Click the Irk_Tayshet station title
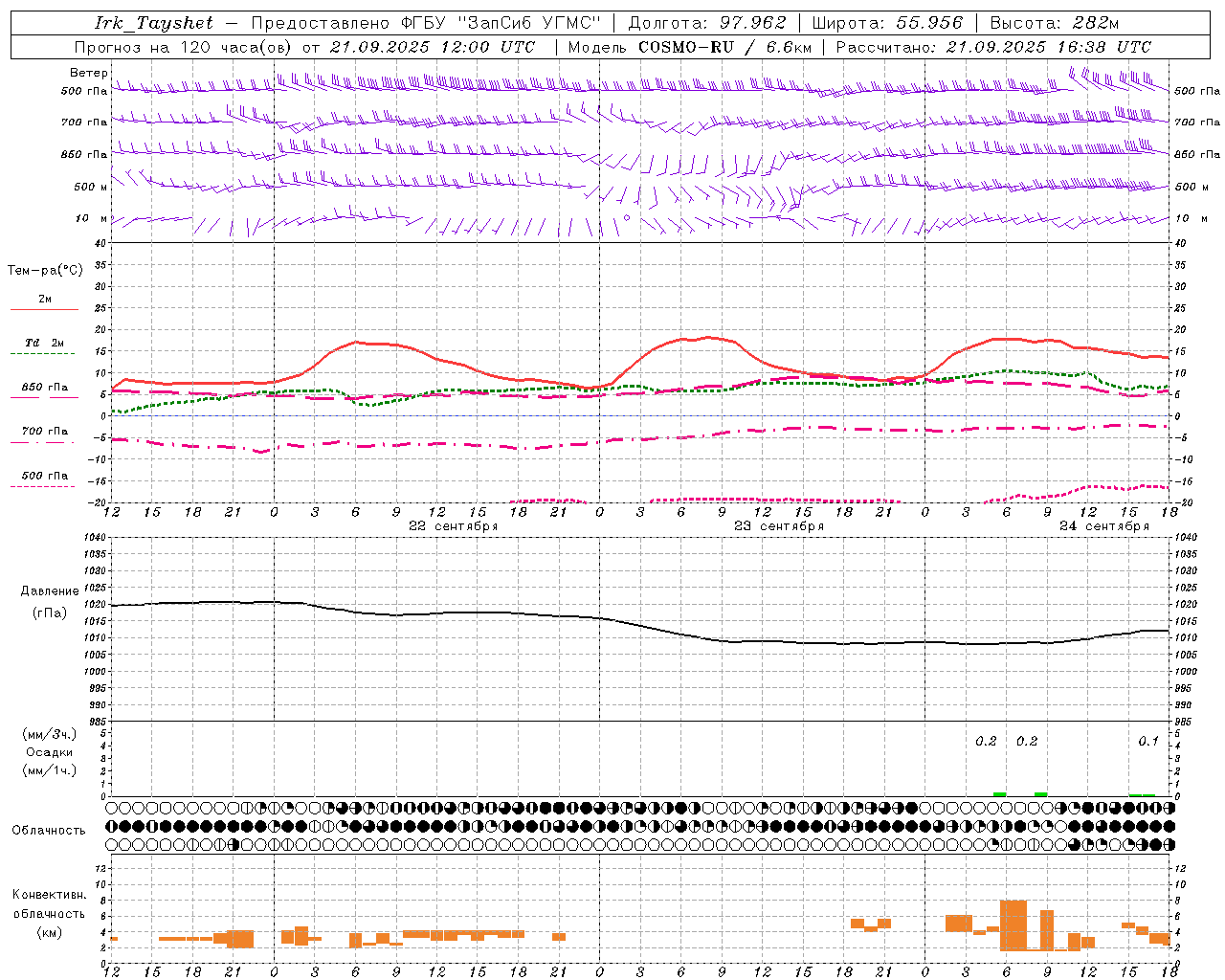The image size is (1225, 980). (x=154, y=23)
